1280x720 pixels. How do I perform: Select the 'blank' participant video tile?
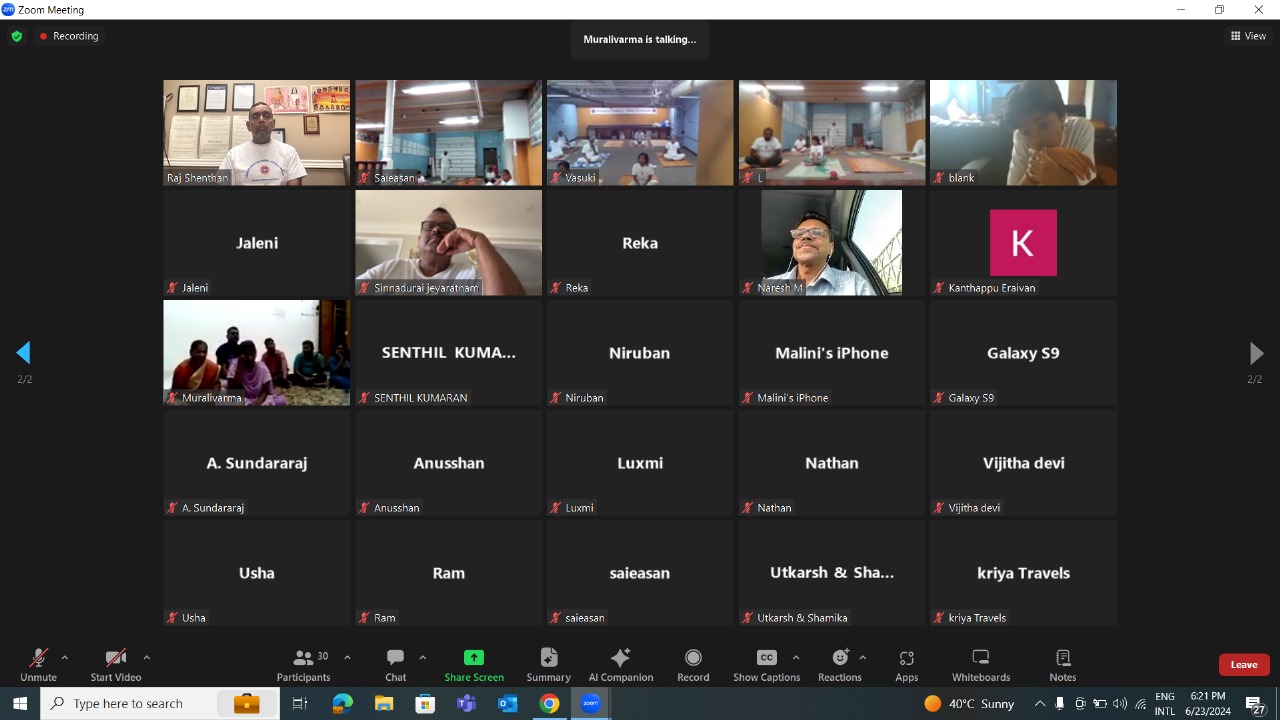tap(1023, 133)
